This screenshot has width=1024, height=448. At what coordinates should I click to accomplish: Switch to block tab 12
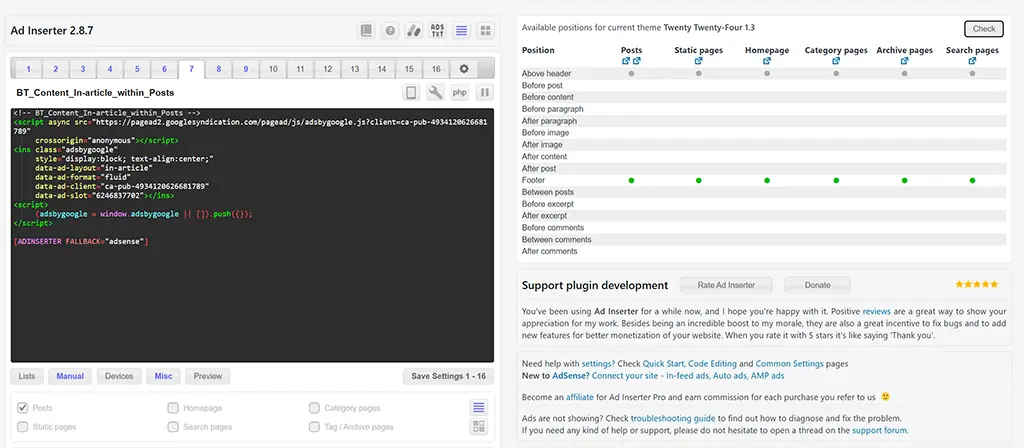pyautogui.click(x=327, y=69)
